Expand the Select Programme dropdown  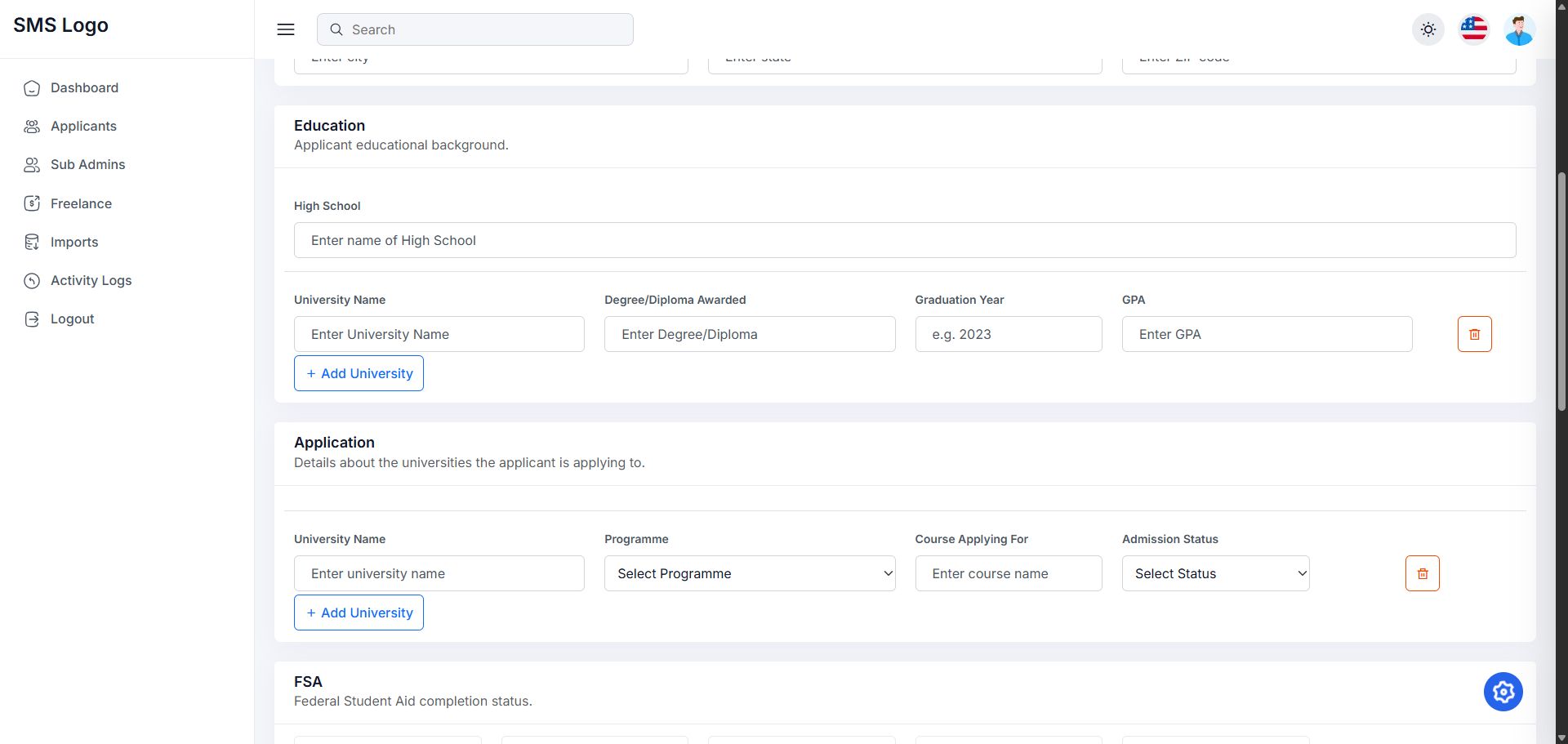click(749, 573)
